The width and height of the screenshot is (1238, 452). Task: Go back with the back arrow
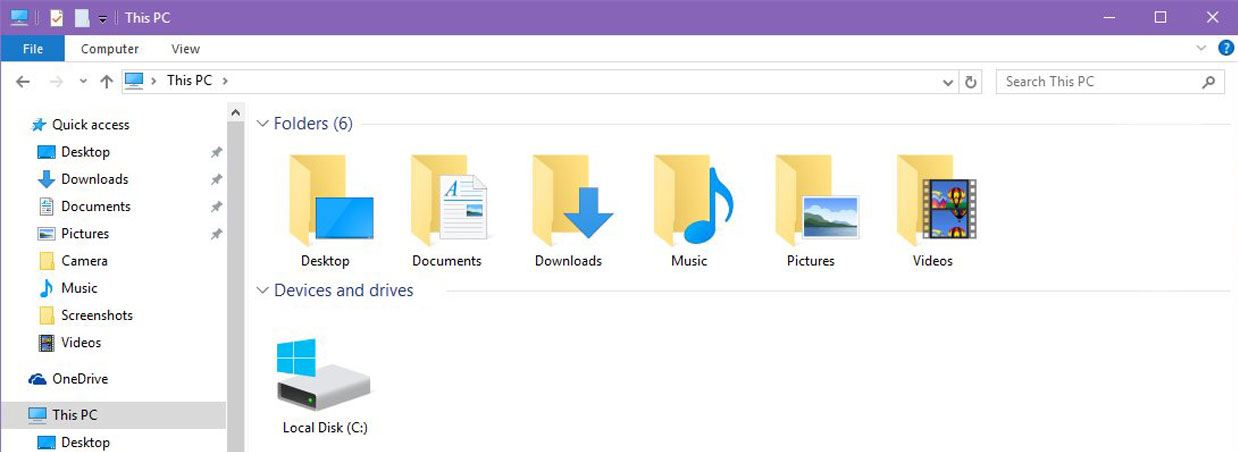[24, 81]
